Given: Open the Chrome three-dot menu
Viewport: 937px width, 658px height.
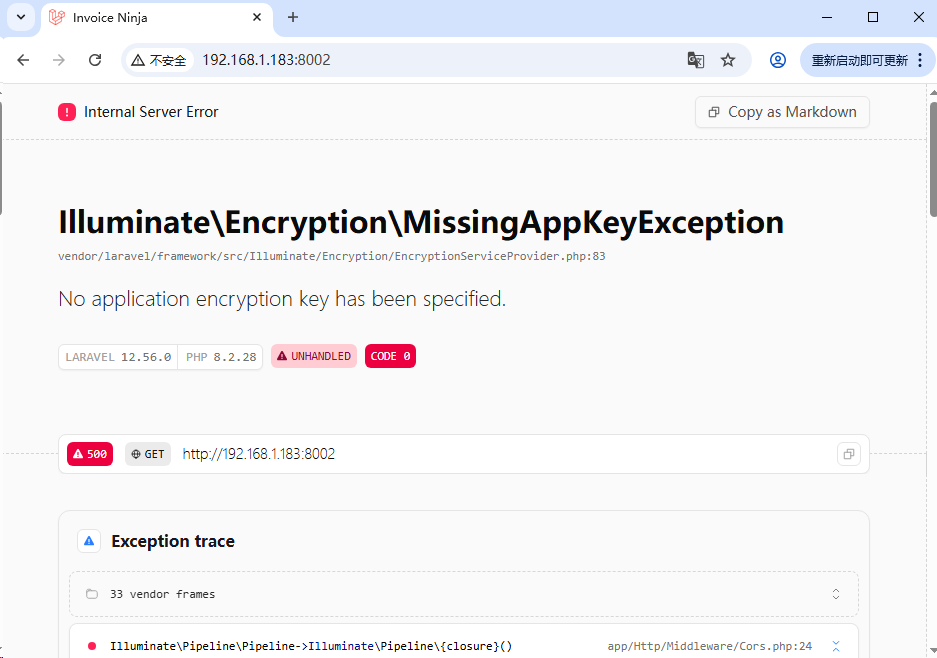Looking at the screenshot, I should tap(922, 60).
